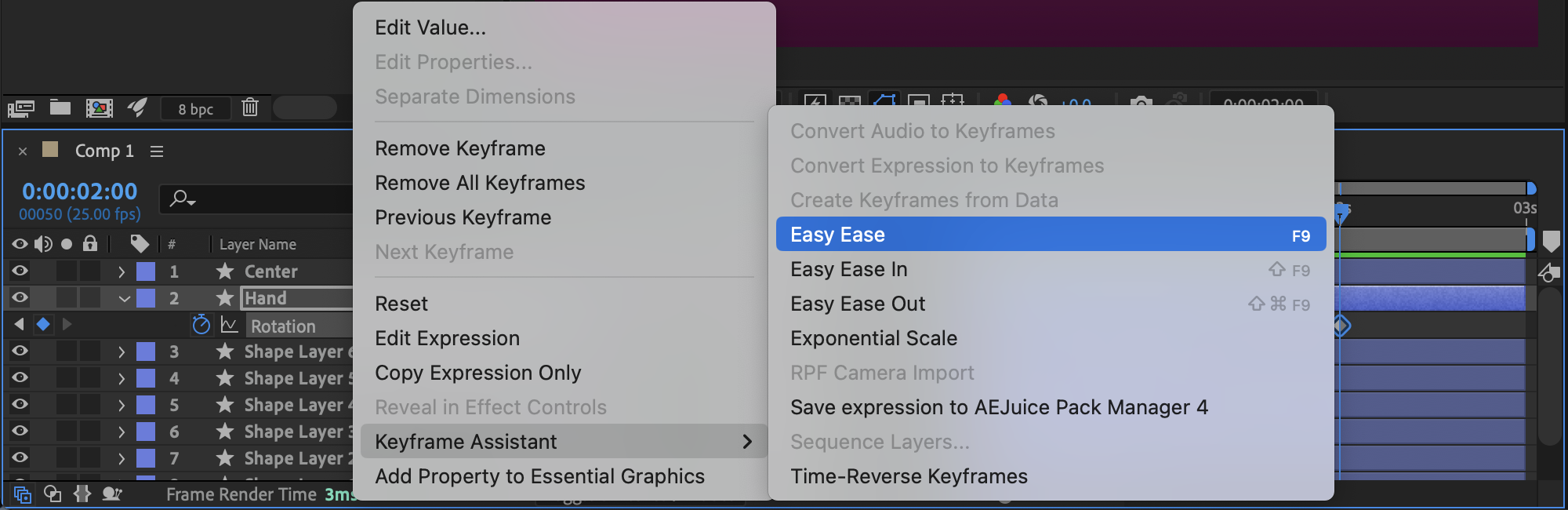This screenshot has height=510, width=1568.
Task: Expand layer 5 Shape Layer 4
Action: [122, 405]
